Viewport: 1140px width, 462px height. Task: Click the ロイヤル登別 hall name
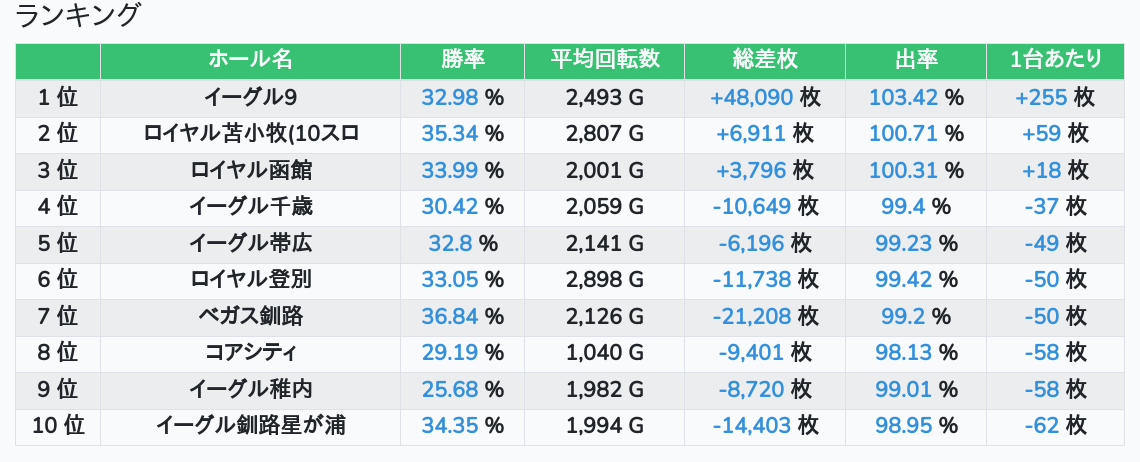[250, 280]
